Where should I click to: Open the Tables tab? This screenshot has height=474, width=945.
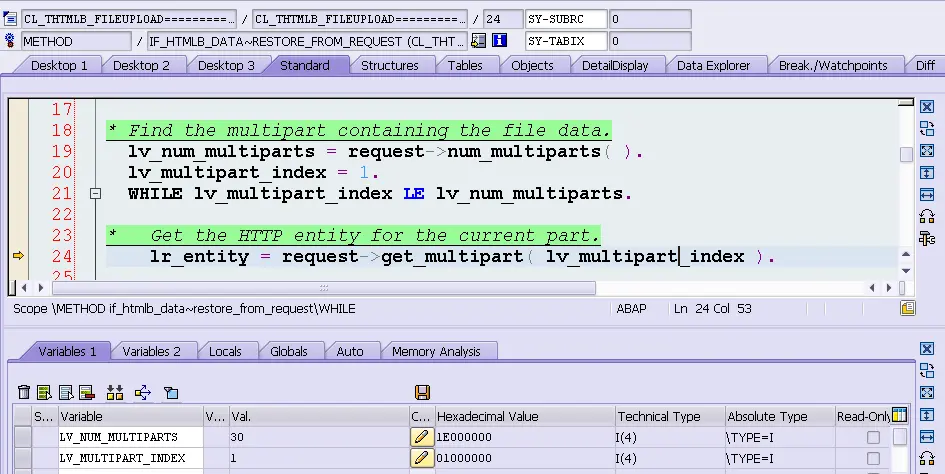[x=465, y=65]
